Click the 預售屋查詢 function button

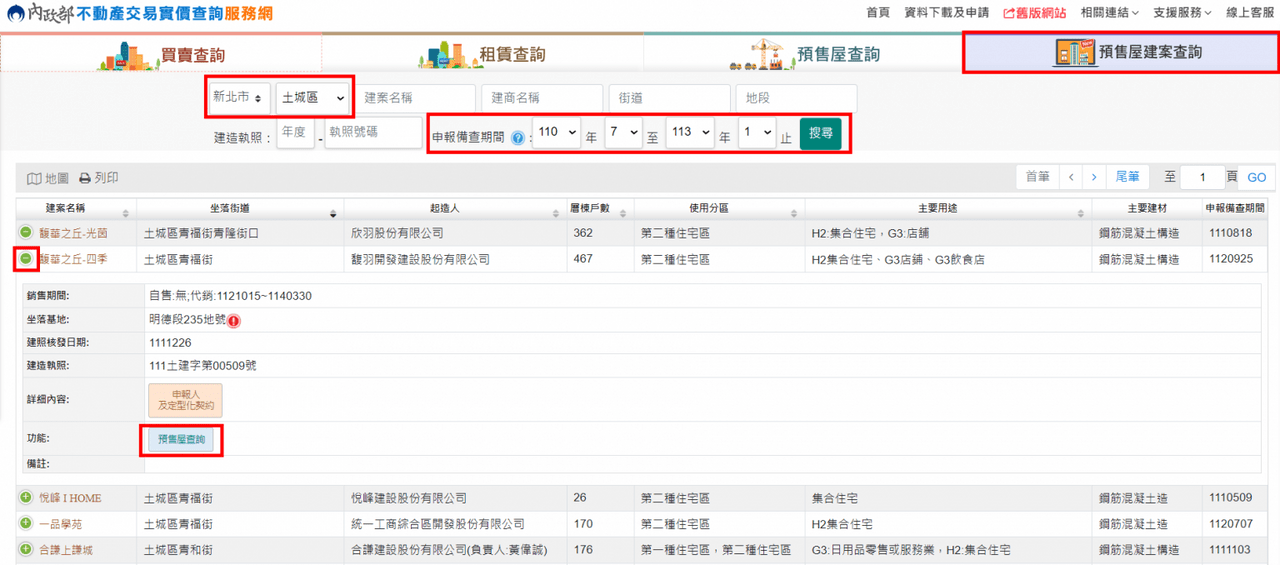point(181,439)
